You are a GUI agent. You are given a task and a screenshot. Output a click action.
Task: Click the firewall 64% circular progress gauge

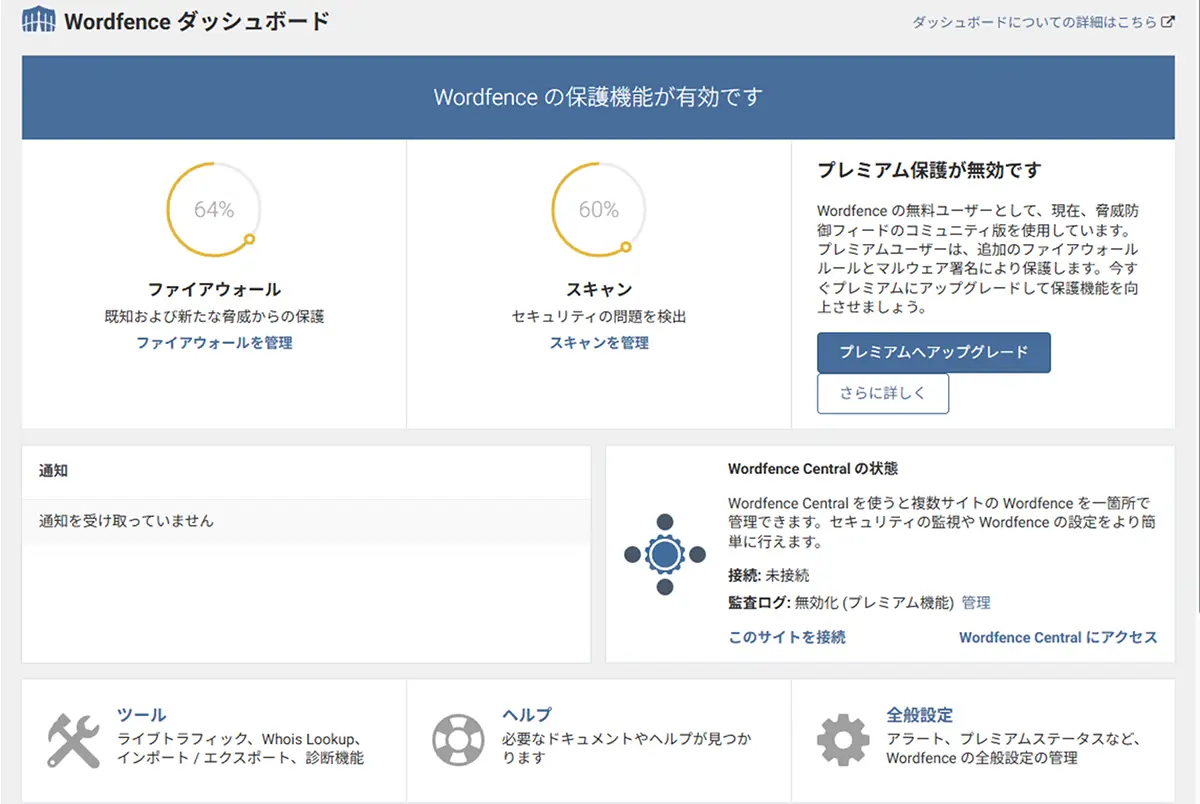point(214,210)
